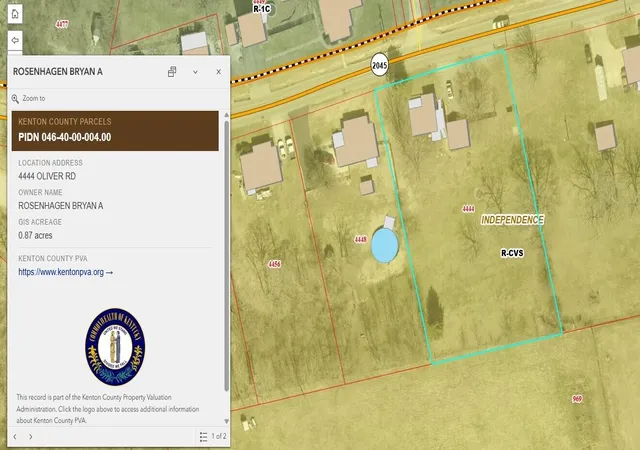
Task: Open the kentonpva.org link
Action: pyautogui.click(x=65, y=272)
